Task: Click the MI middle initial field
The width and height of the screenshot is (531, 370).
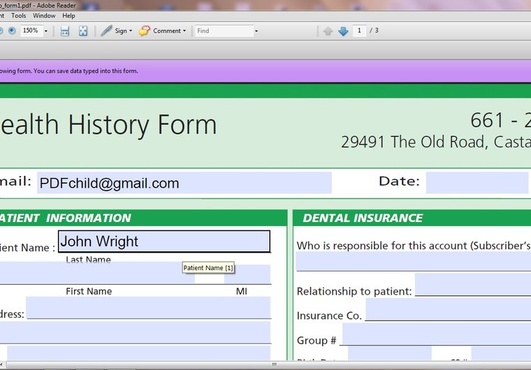Action: click(247, 274)
